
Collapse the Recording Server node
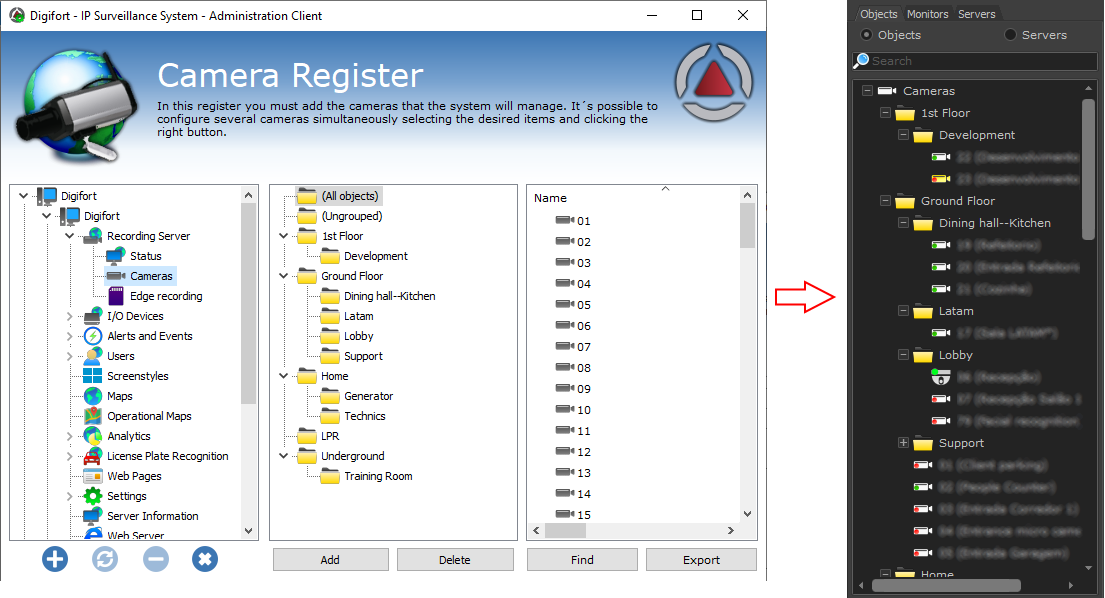70,236
